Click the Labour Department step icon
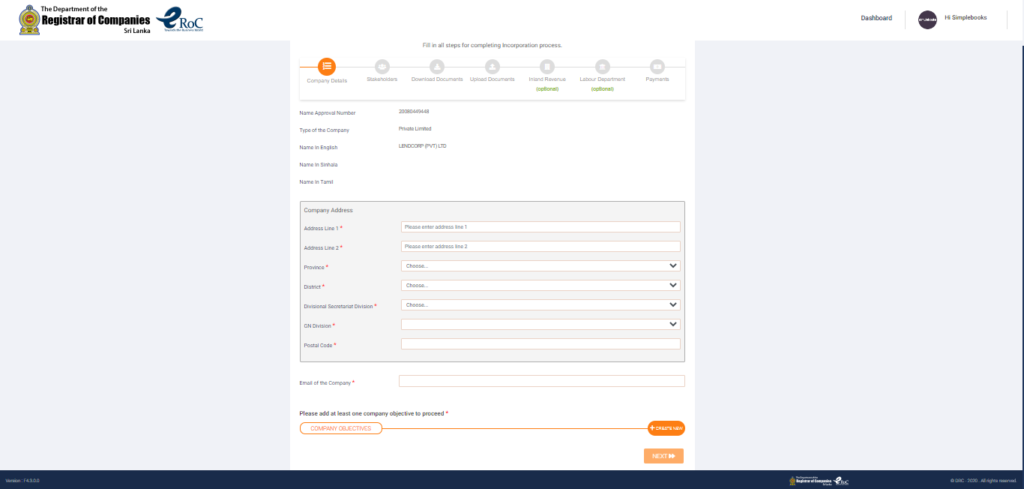 coord(602,67)
